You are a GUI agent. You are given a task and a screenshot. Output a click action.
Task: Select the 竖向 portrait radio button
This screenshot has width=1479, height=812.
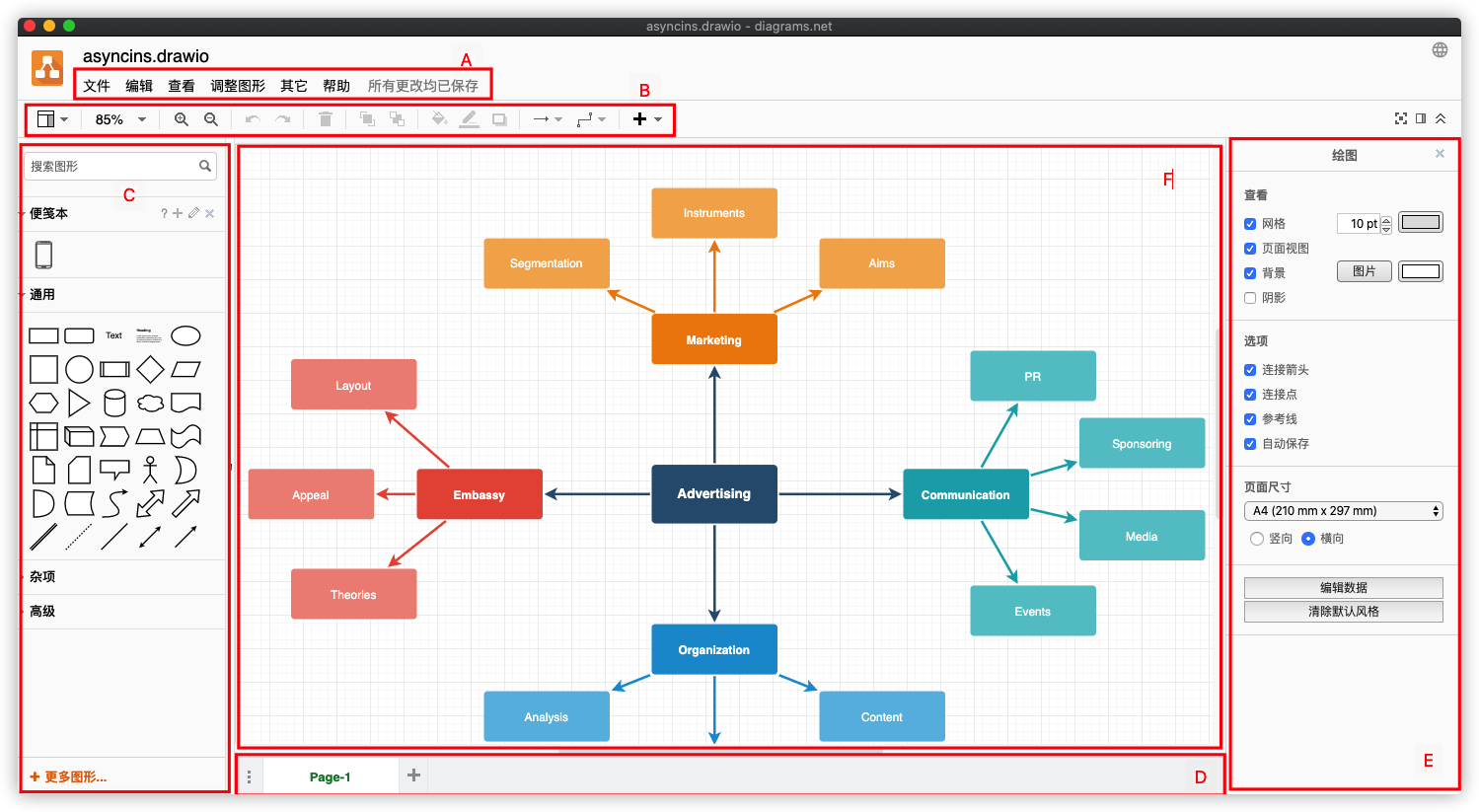[x=1257, y=539]
